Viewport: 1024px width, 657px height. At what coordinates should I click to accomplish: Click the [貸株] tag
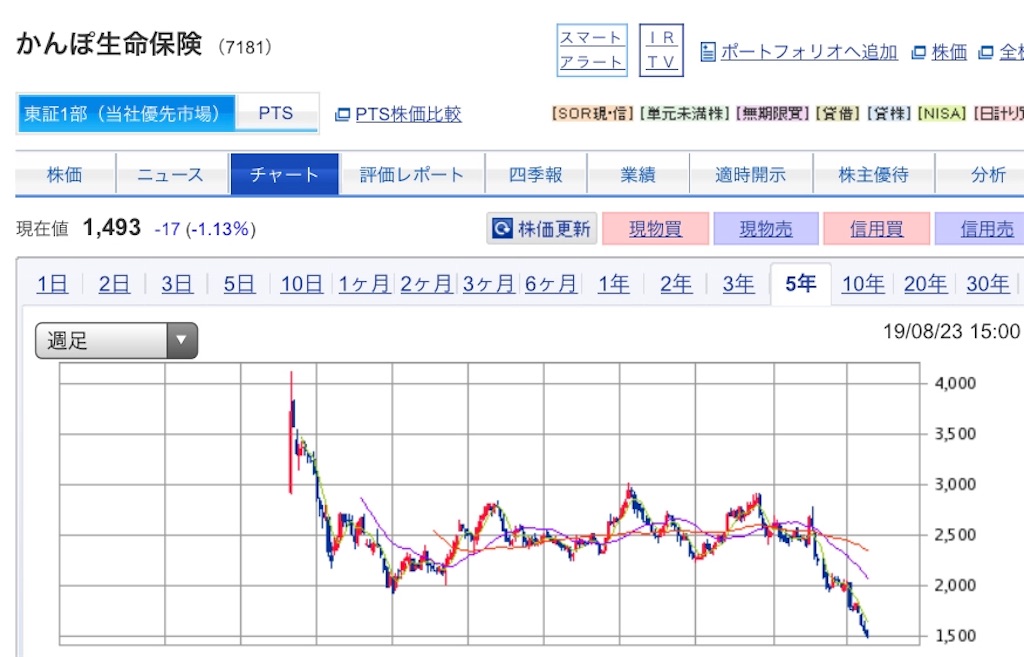[889, 114]
